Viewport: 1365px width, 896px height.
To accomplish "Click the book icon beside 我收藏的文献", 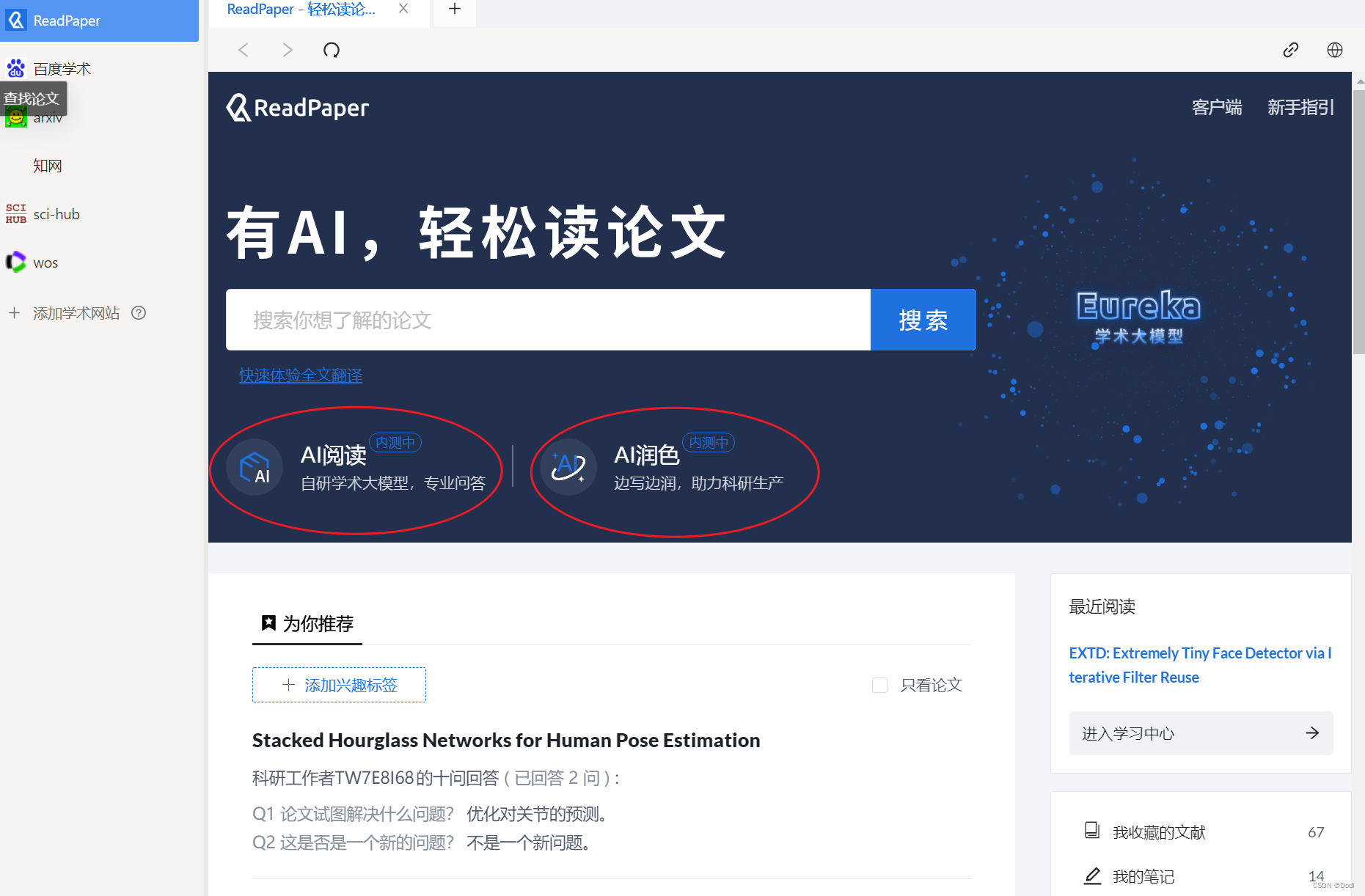I will click(x=1092, y=831).
